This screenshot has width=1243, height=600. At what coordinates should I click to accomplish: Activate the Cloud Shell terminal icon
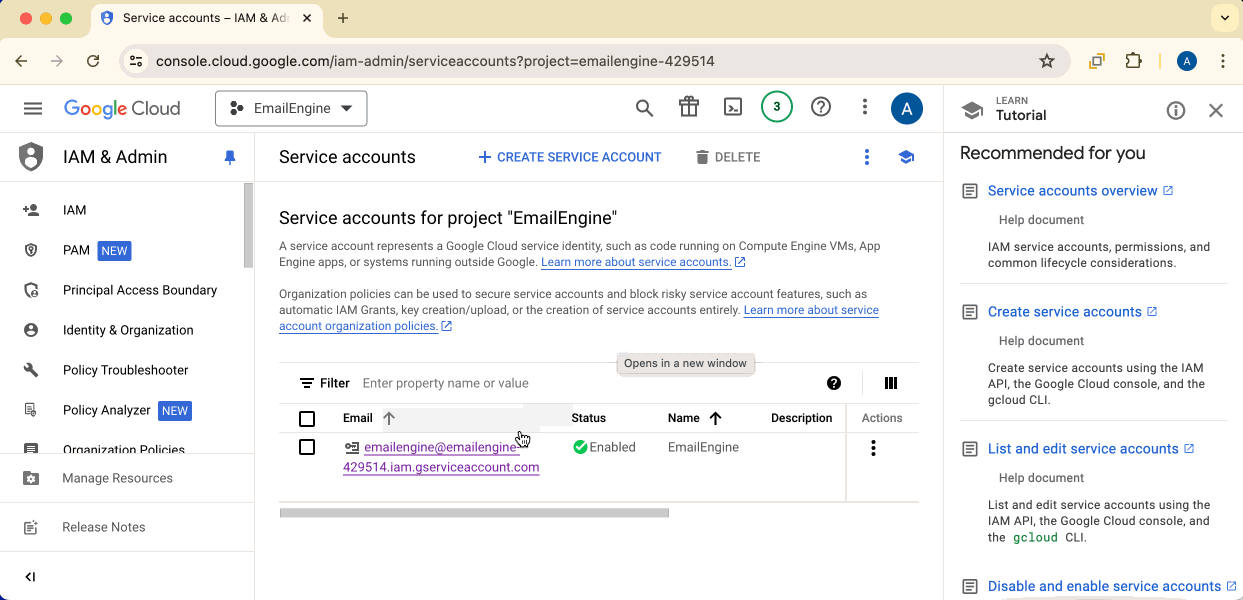[733, 108]
